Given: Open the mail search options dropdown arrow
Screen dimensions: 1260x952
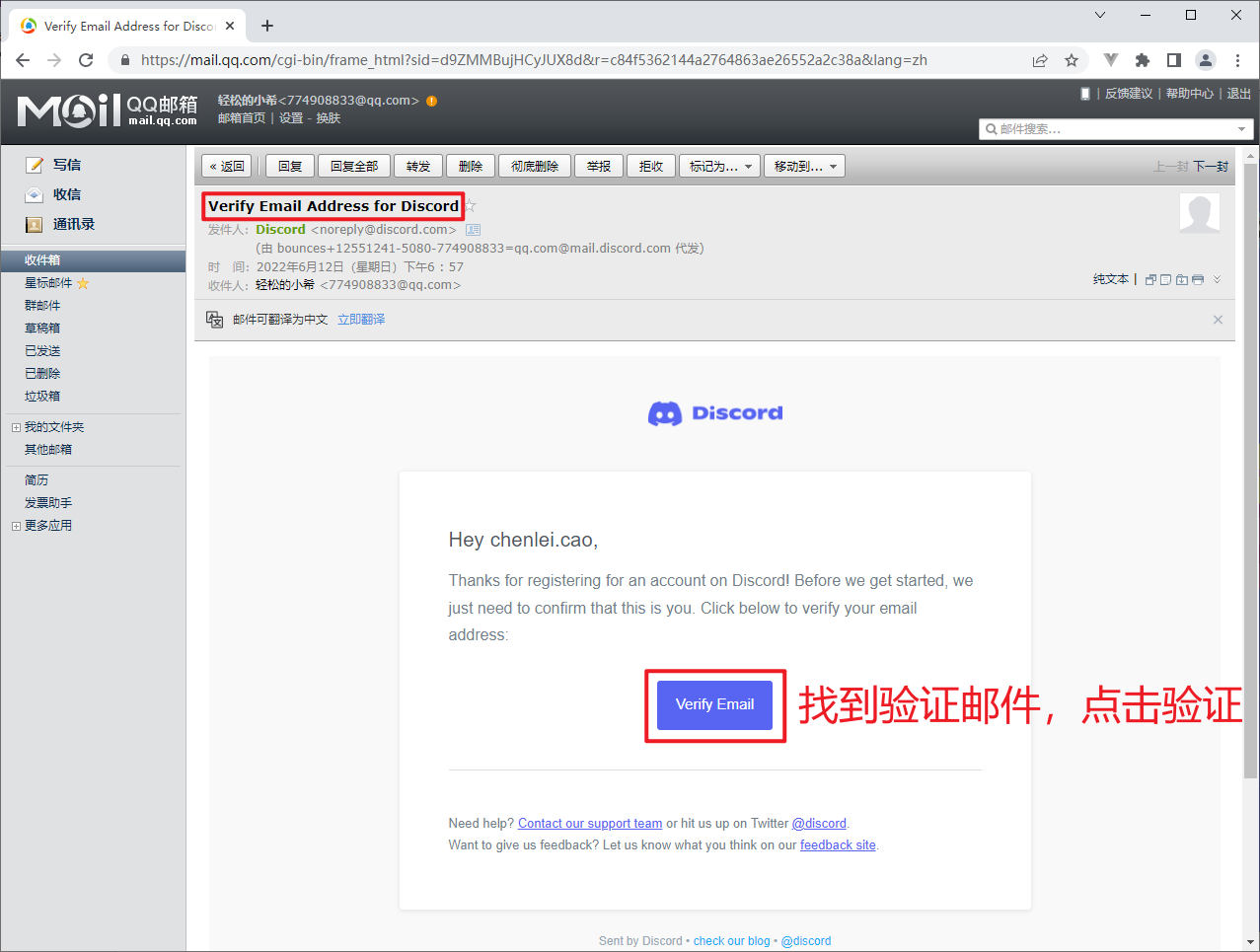Looking at the screenshot, I should (x=1241, y=129).
